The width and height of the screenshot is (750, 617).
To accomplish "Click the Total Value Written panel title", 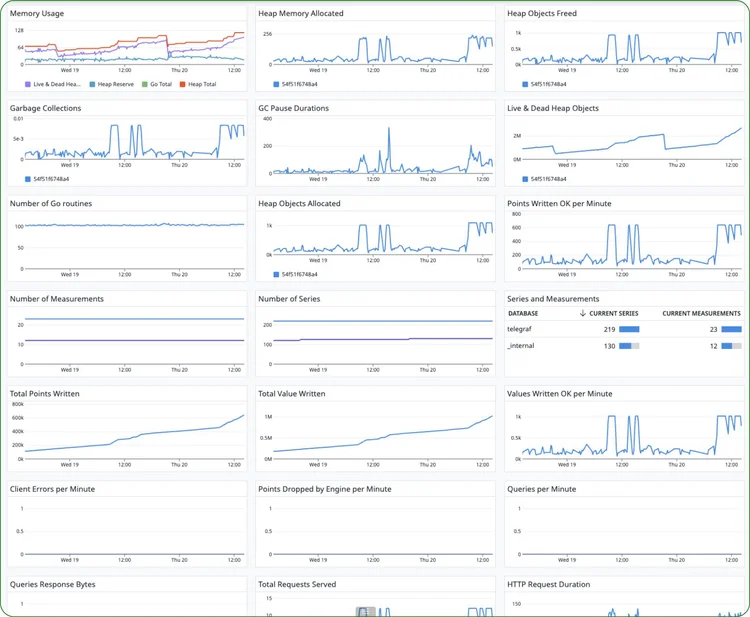I will [292, 394].
